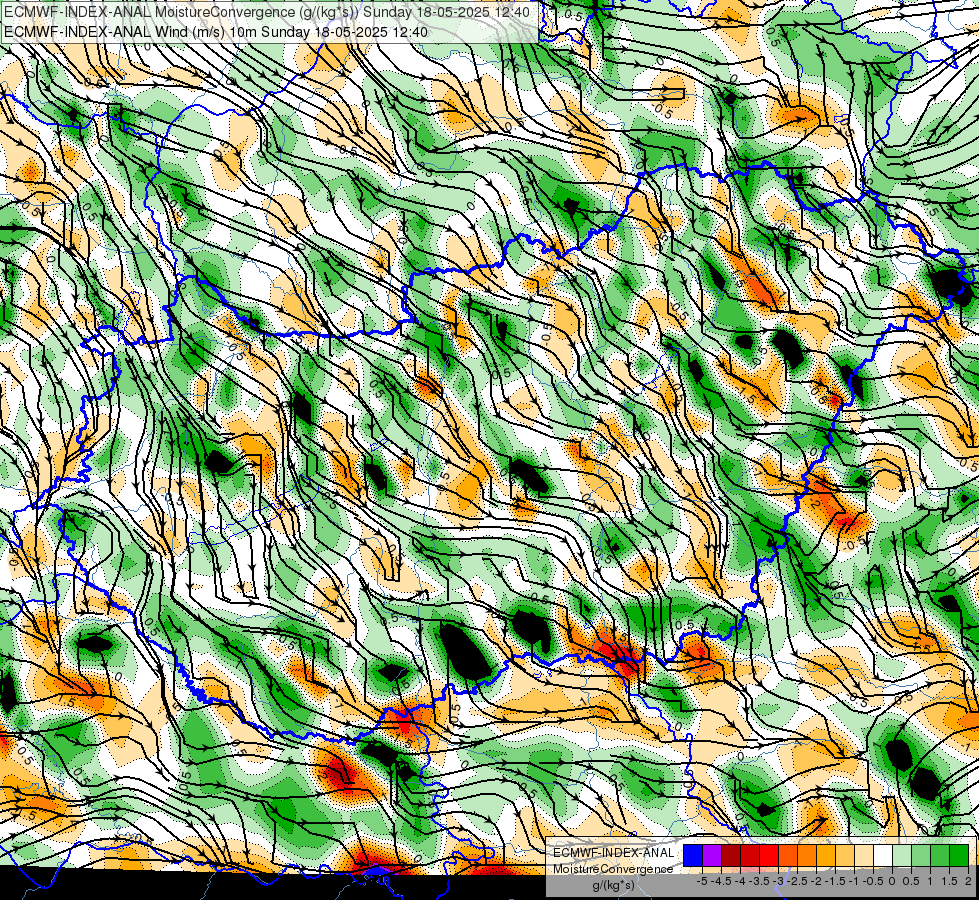
Task: Click the -3 tick label in the legend
Action: tap(778, 881)
